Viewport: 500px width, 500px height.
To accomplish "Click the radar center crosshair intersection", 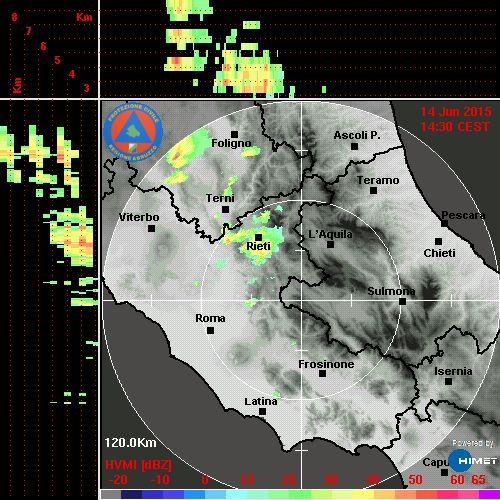I will 302,300.
